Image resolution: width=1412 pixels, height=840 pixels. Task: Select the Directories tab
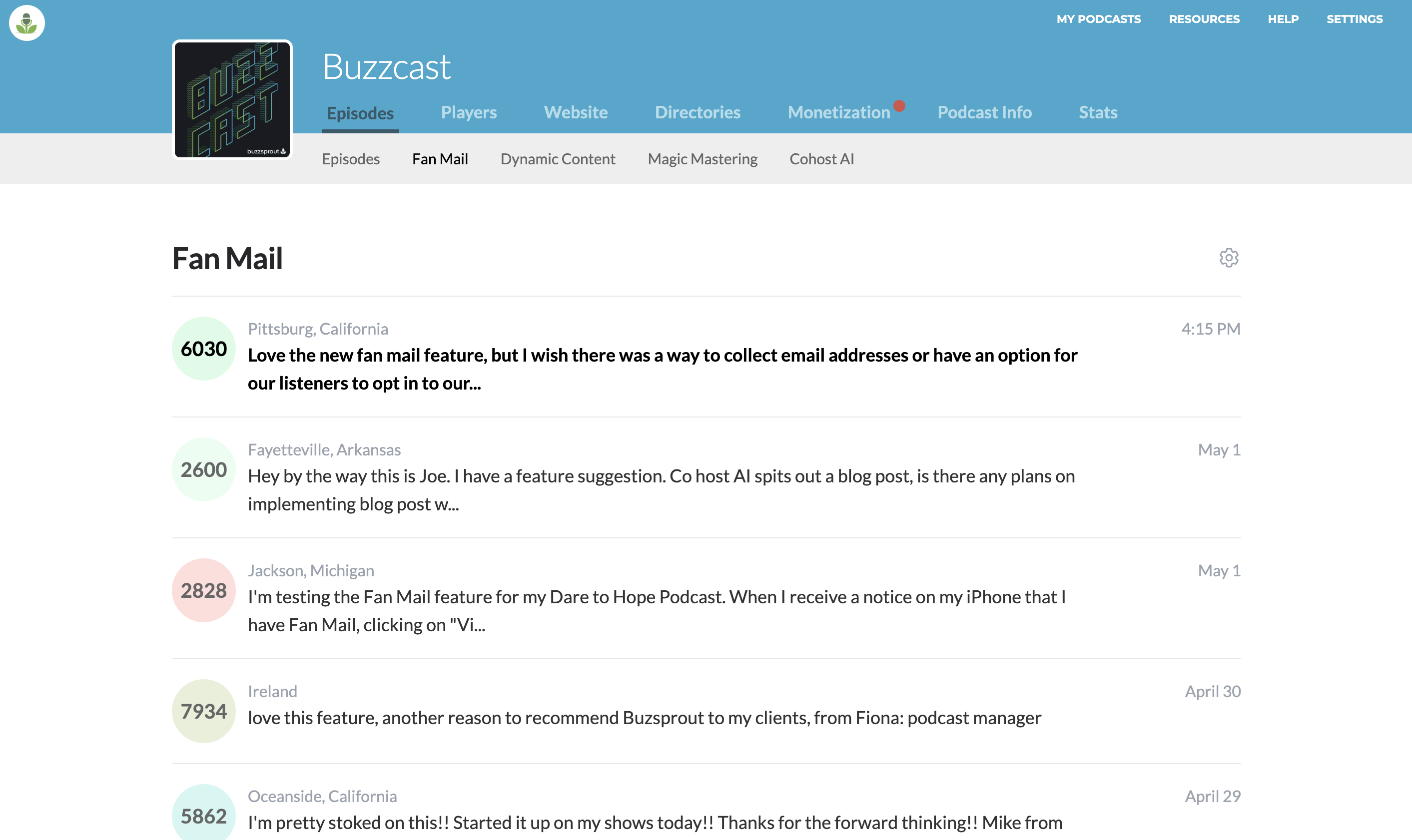(x=698, y=112)
